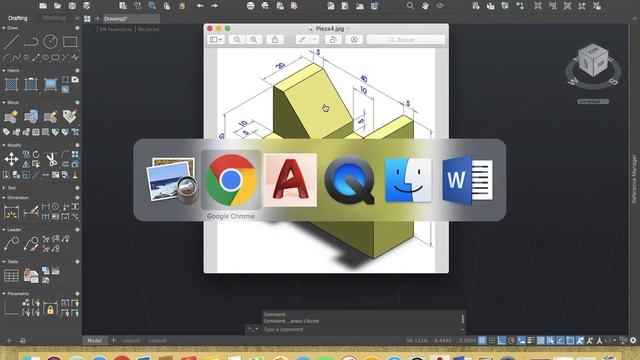This screenshot has height=360, width=640.
Task: Select the Ellipse tool in Draw panel
Action: click(46, 58)
